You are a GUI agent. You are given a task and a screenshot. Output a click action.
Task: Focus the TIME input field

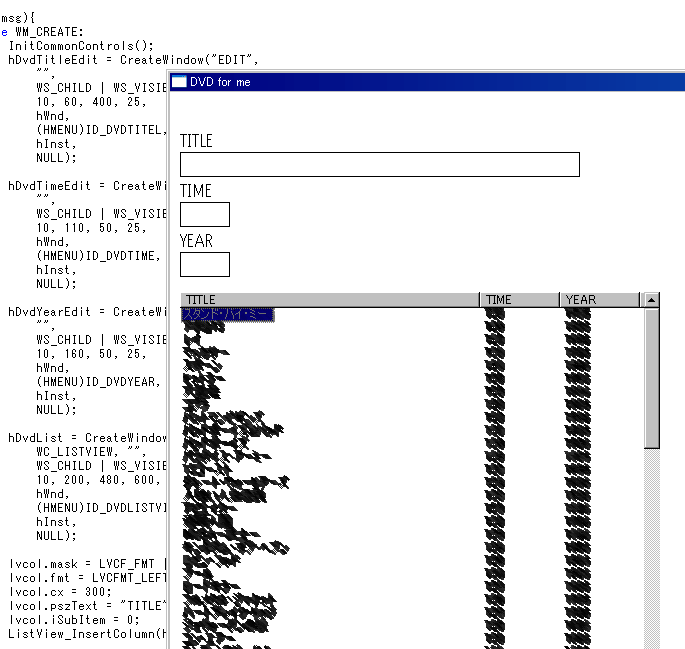tap(205, 214)
